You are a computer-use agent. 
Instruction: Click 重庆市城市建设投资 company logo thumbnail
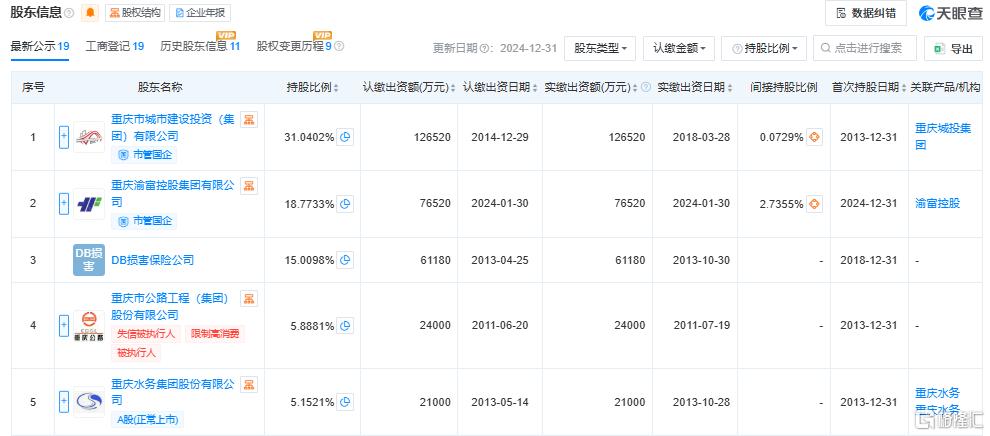point(89,137)
